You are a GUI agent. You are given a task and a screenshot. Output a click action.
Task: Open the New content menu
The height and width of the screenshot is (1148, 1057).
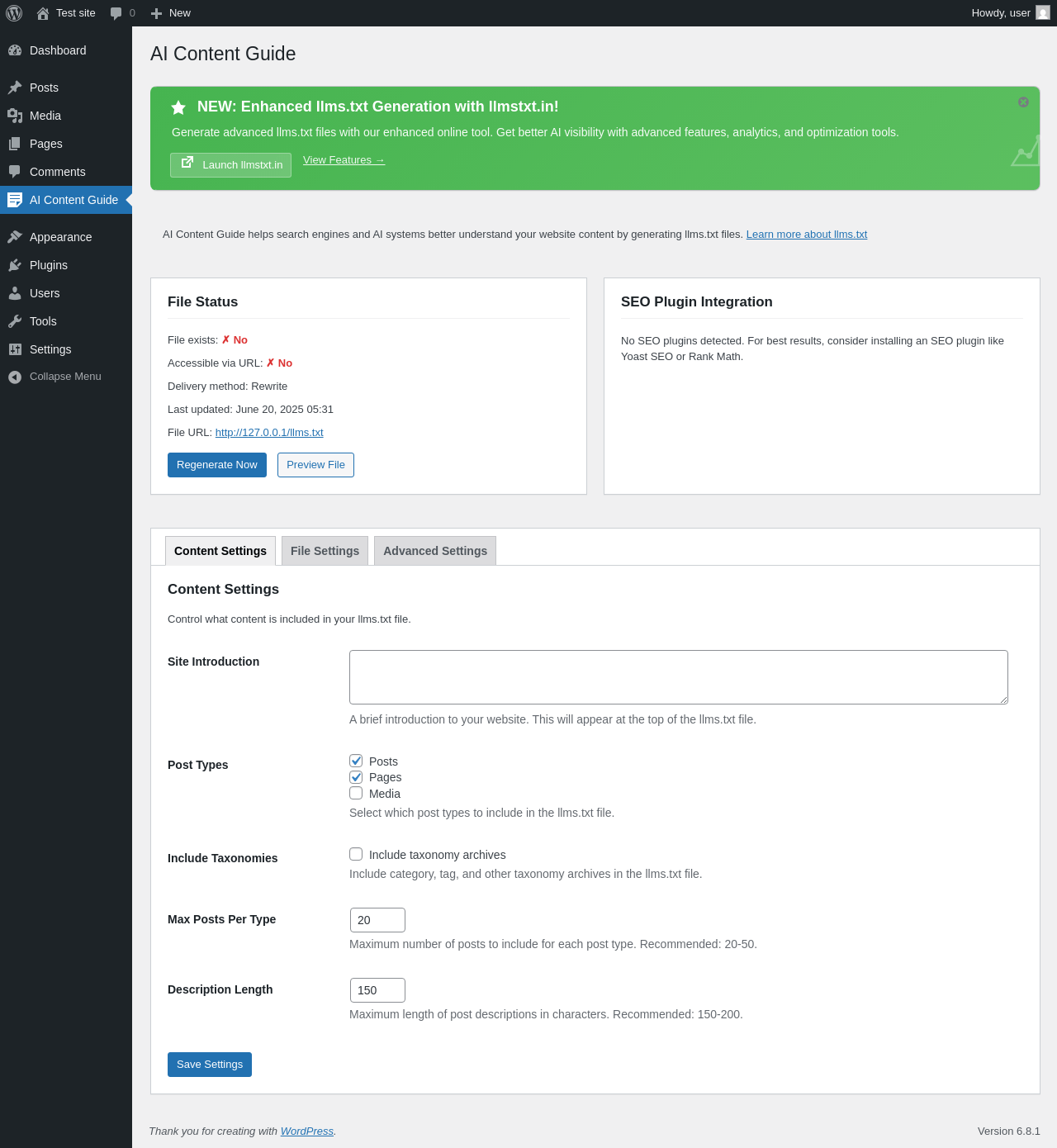pyautogui.click(x=171, y=13)
